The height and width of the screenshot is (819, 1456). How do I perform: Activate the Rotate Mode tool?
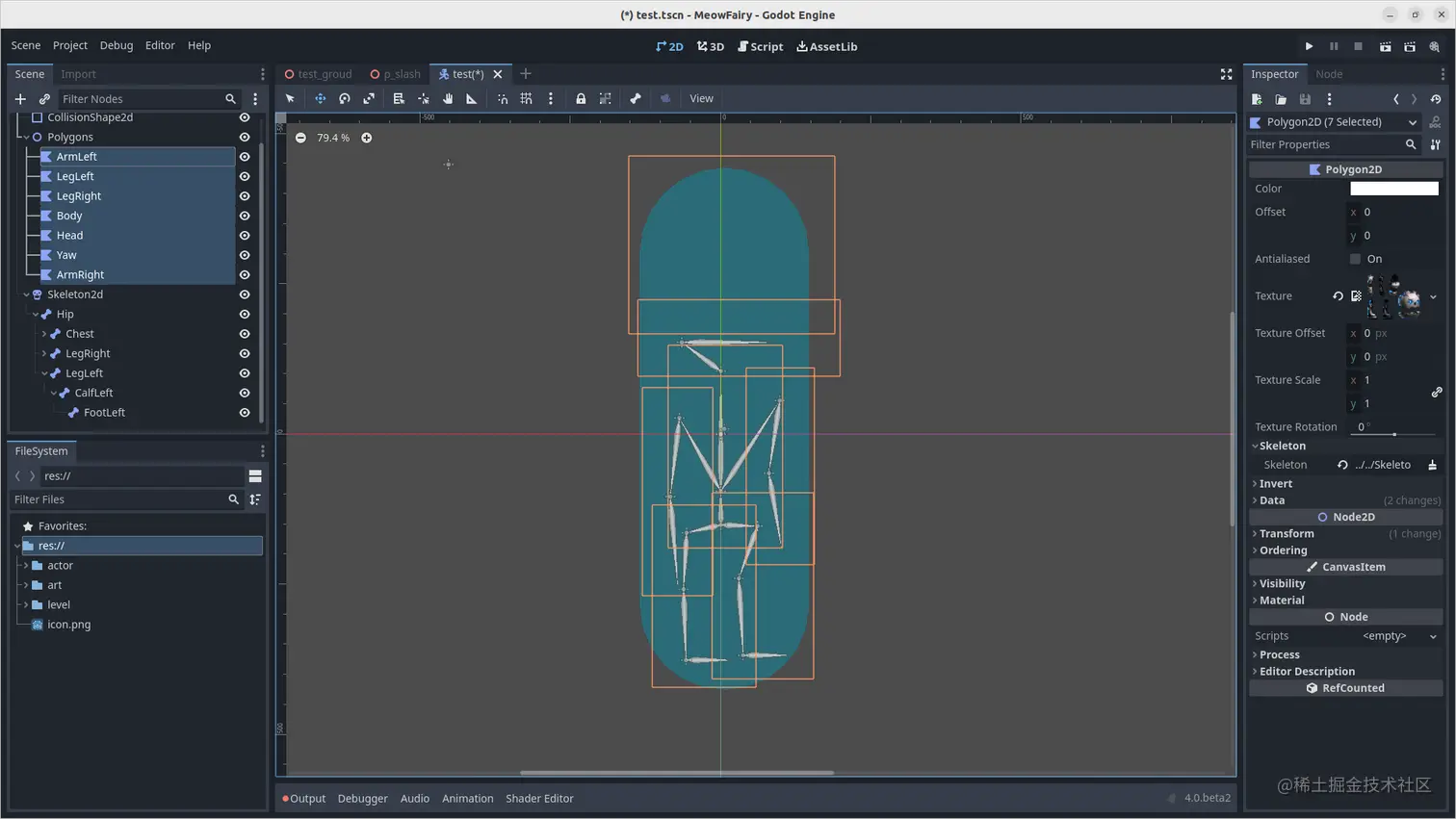coord(344,98)
